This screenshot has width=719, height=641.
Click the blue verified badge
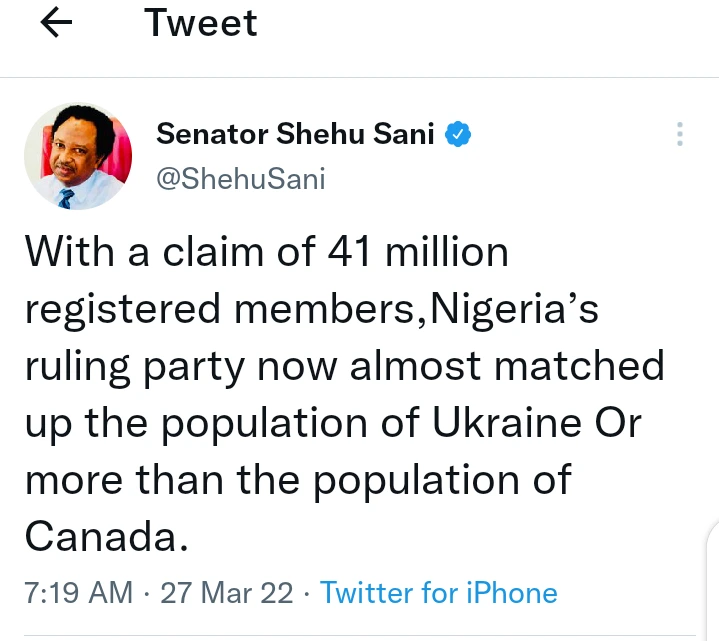(x=458, y=134)
